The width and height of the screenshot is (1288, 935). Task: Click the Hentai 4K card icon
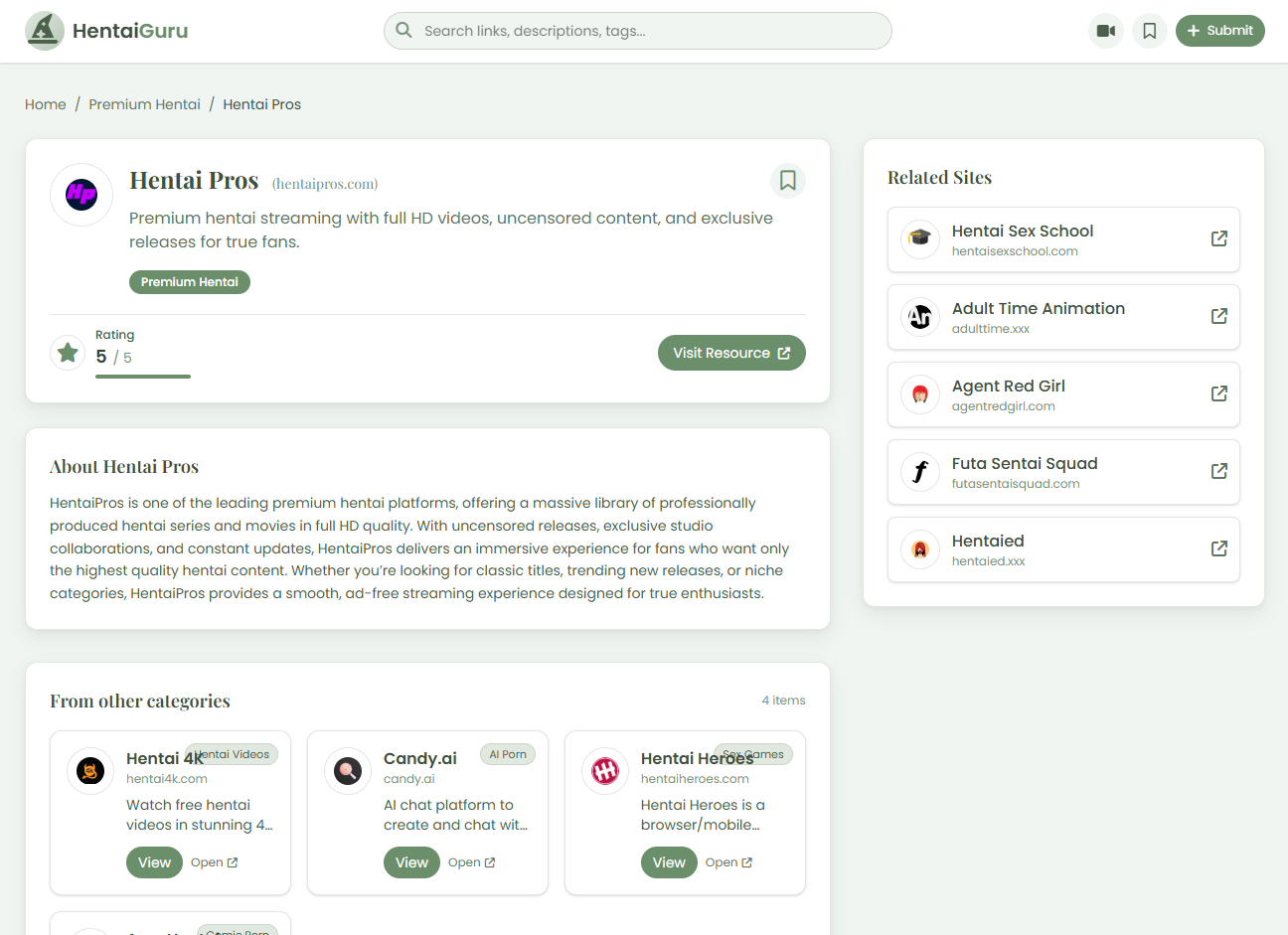90,771
